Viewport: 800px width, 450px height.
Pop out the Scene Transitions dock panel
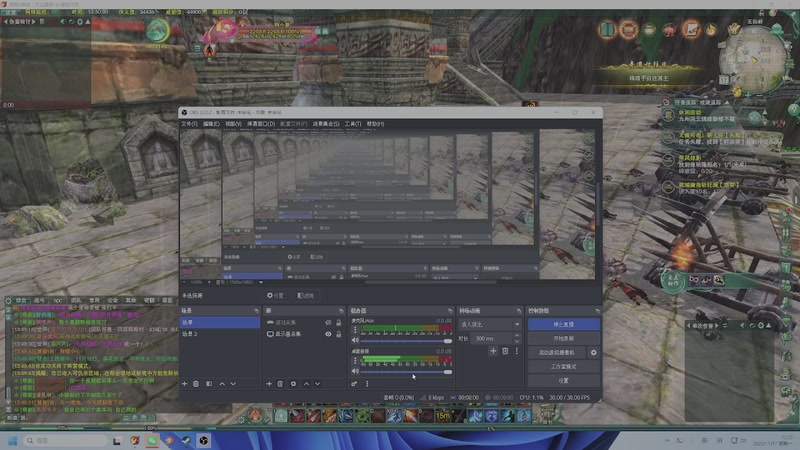(x=518, y=311)
